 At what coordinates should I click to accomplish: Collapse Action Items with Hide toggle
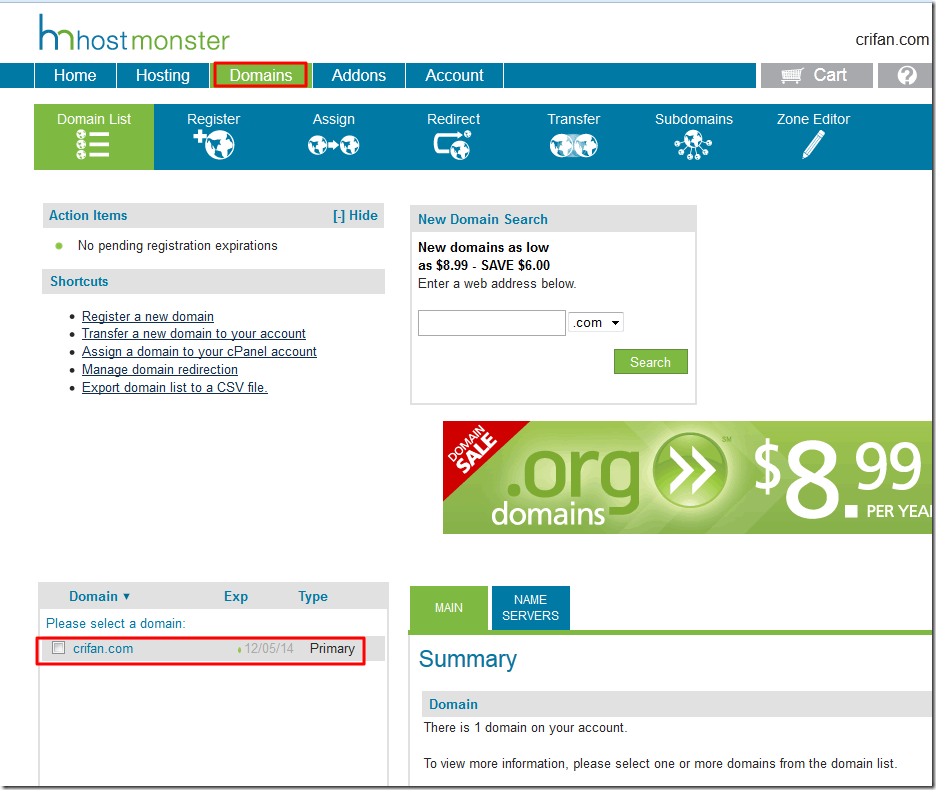[x=355, y=216]
